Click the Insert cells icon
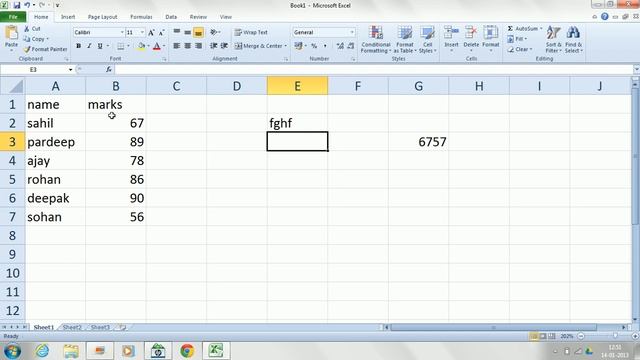The image size is (640, 360). click(451, 33)
